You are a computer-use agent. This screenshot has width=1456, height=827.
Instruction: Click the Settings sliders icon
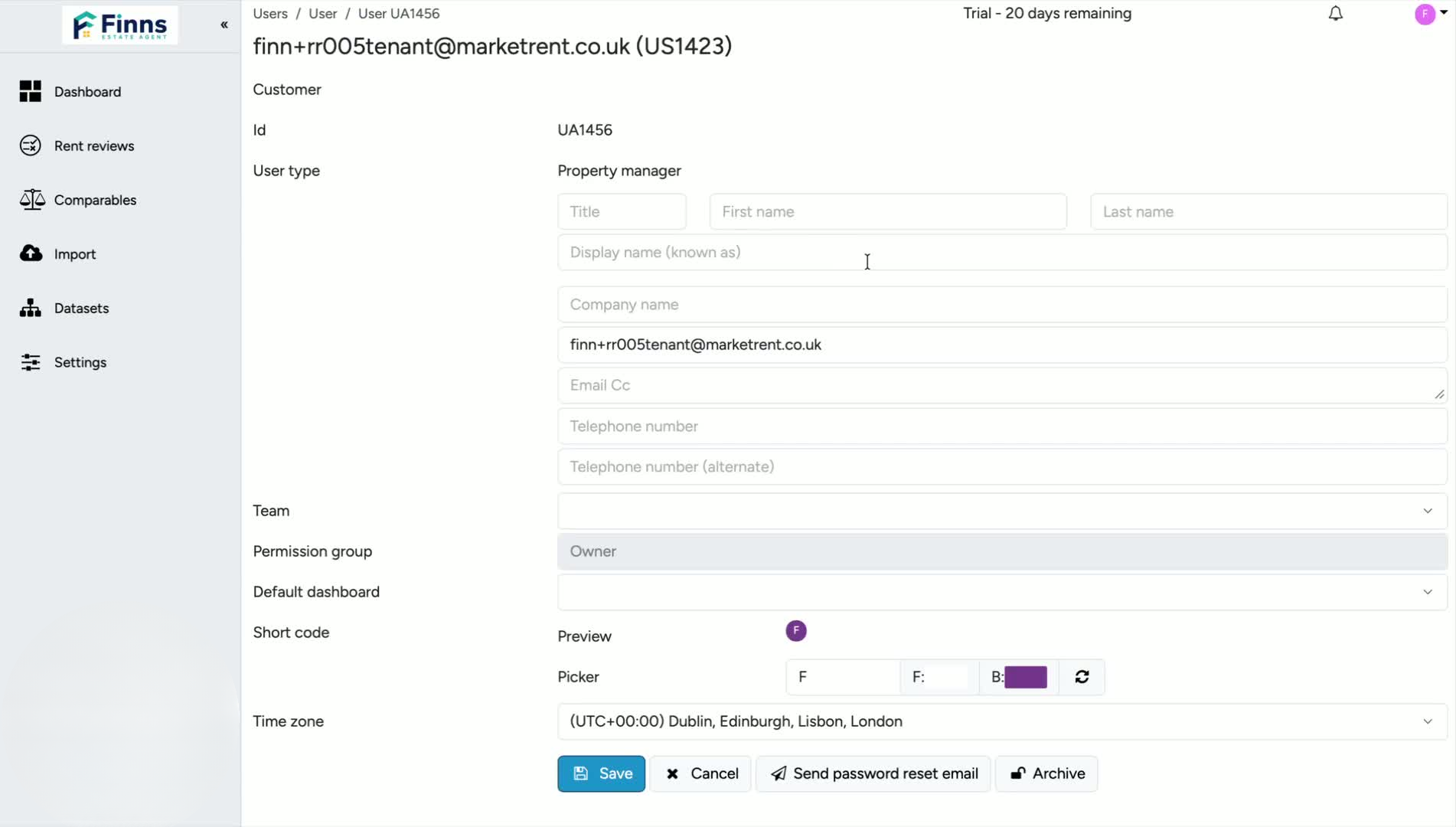click(31, 362)
